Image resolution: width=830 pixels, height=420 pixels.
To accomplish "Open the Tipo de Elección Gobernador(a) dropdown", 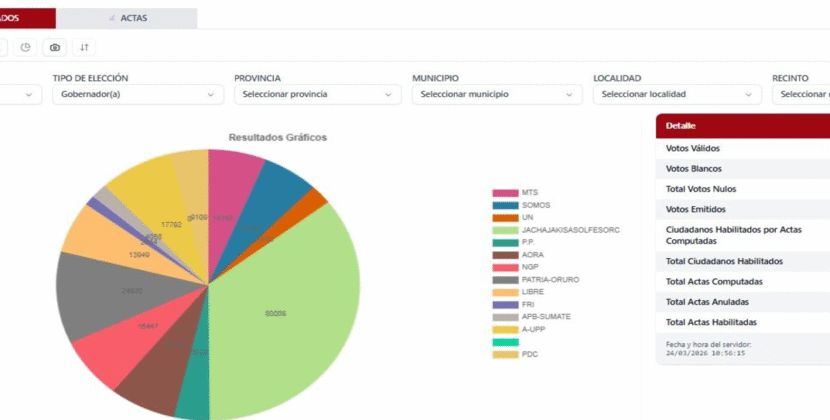I will coord(138,94).
